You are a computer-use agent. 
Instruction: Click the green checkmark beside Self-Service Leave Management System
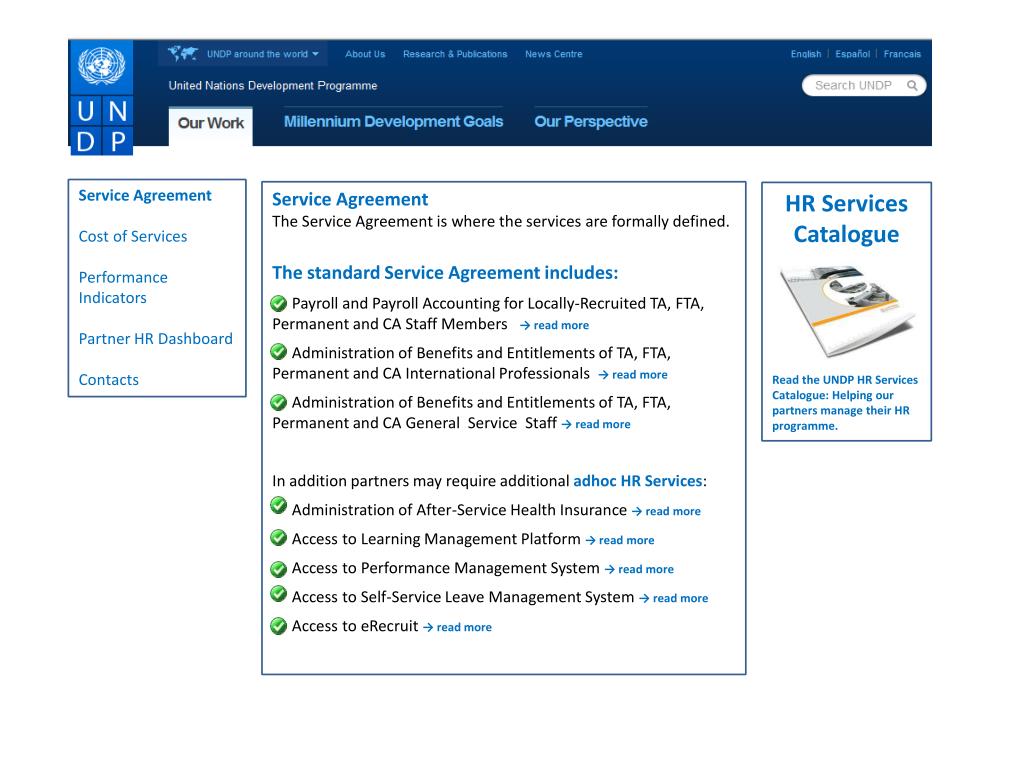280,595
